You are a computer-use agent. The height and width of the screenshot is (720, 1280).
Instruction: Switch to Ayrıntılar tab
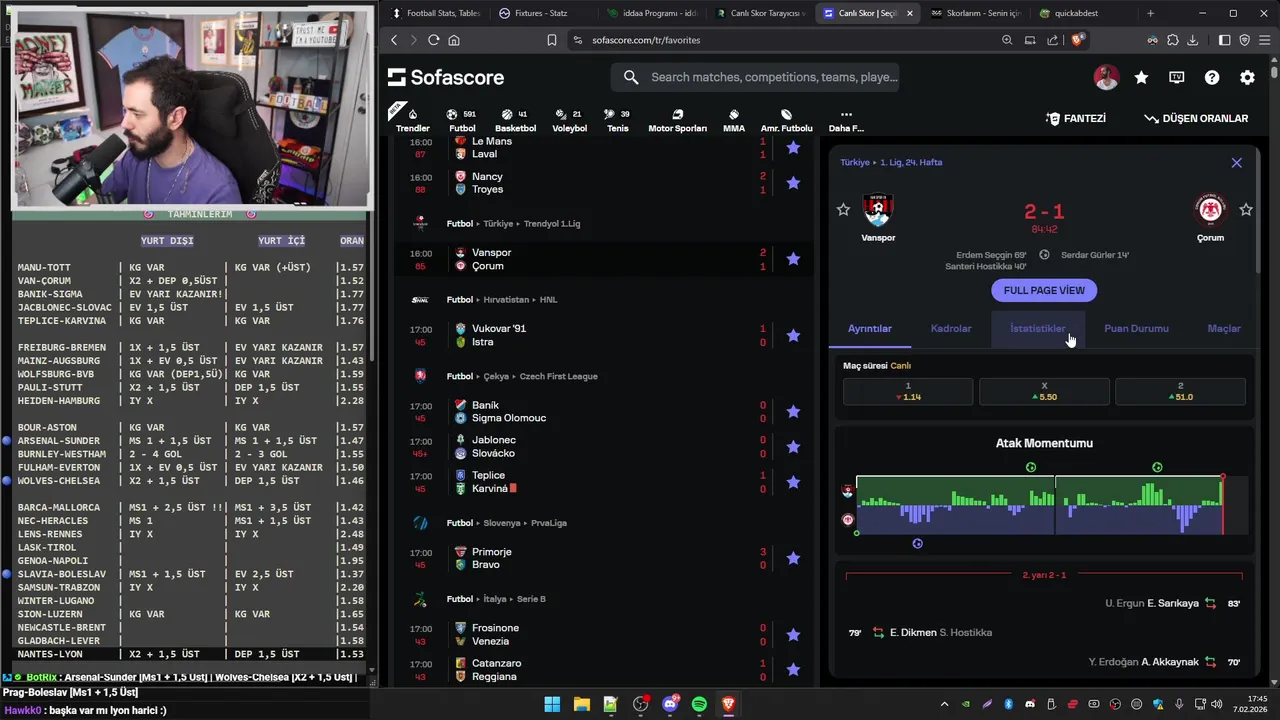869,328
